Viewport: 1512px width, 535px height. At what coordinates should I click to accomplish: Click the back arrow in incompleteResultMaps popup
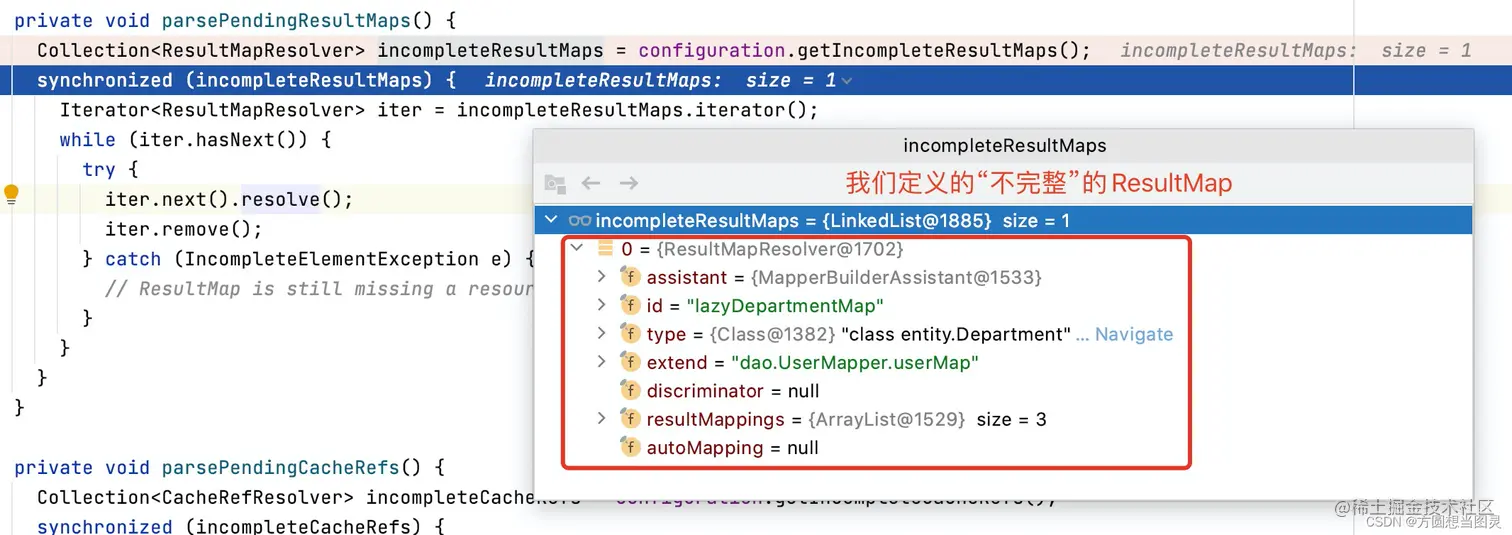[x=591, y=183]
